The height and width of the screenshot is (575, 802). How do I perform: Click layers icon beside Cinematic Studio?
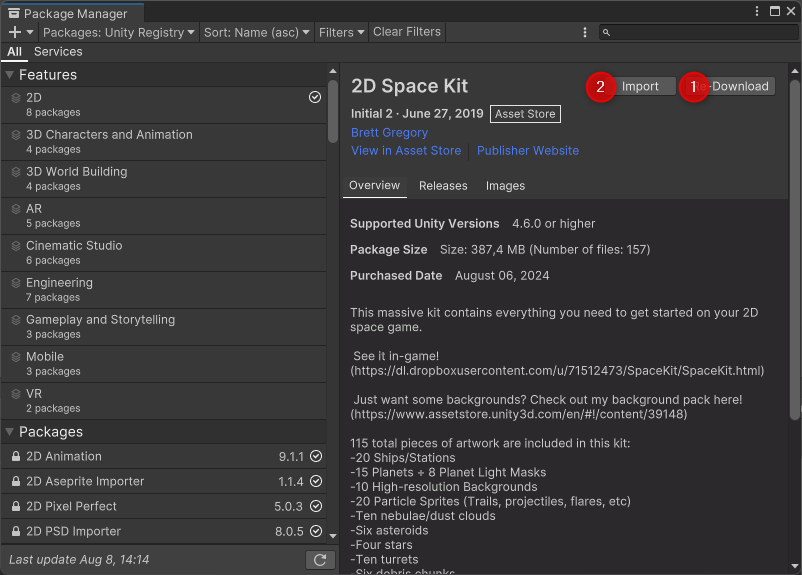[16, 246]
